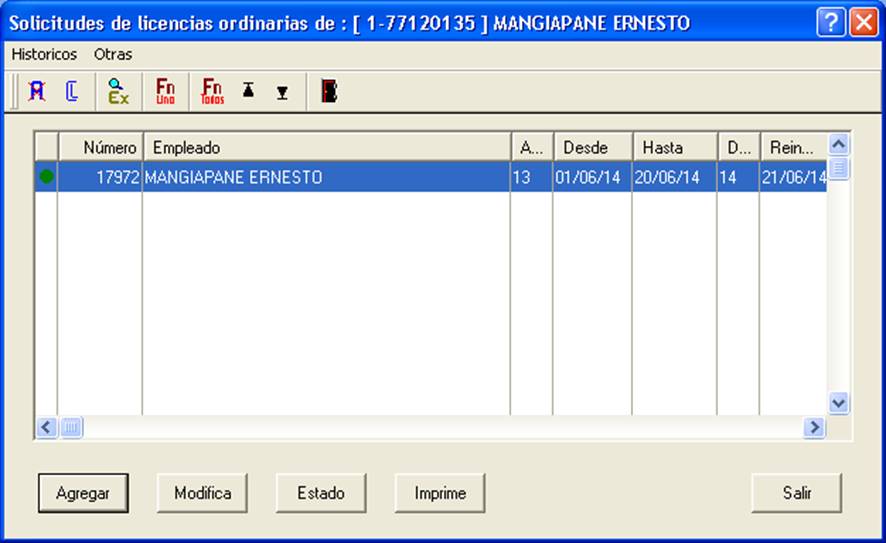
Task: Click the Salir button
Action: click(797, 493)
